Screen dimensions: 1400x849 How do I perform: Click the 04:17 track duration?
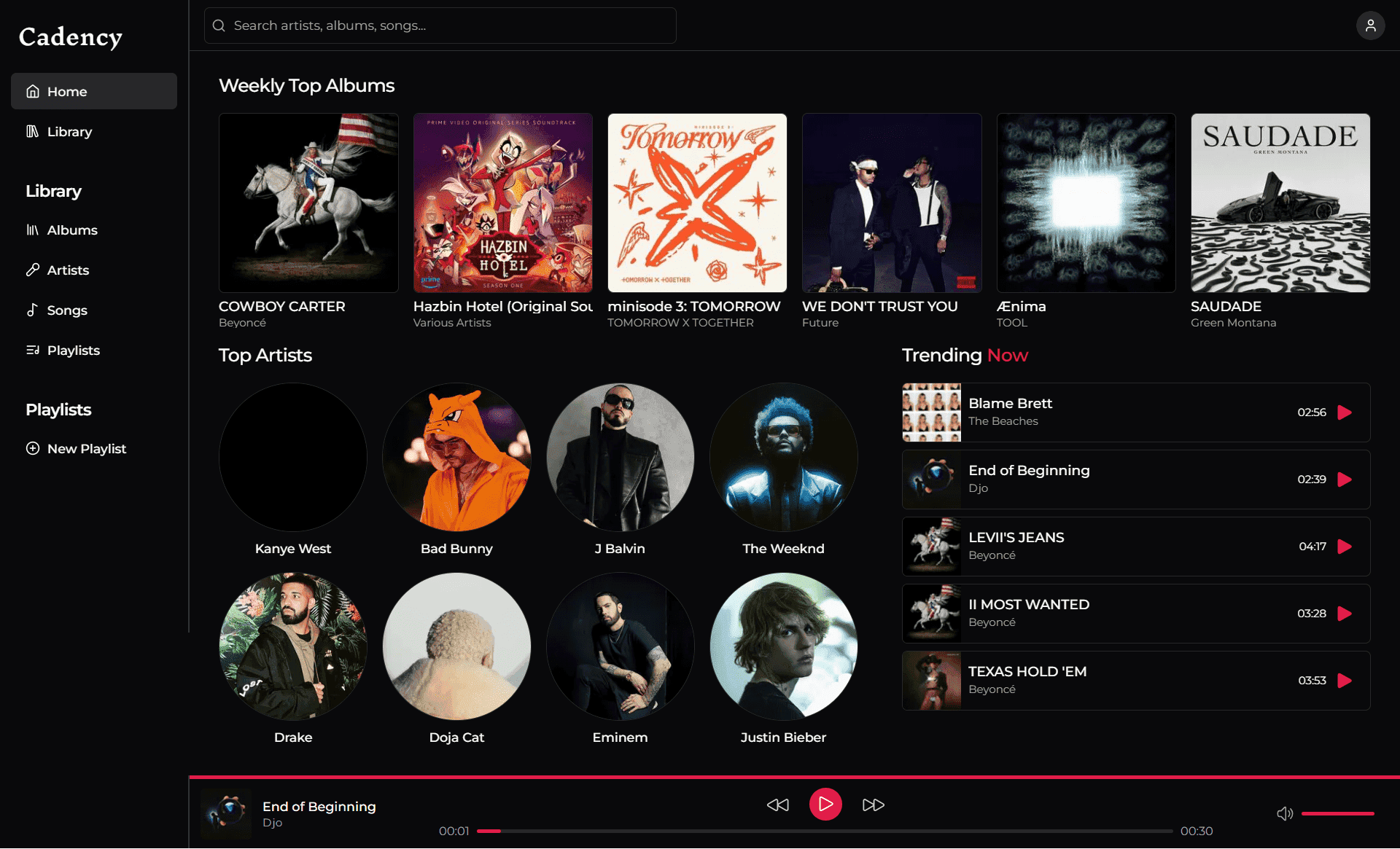click(x=1312, y=547)
